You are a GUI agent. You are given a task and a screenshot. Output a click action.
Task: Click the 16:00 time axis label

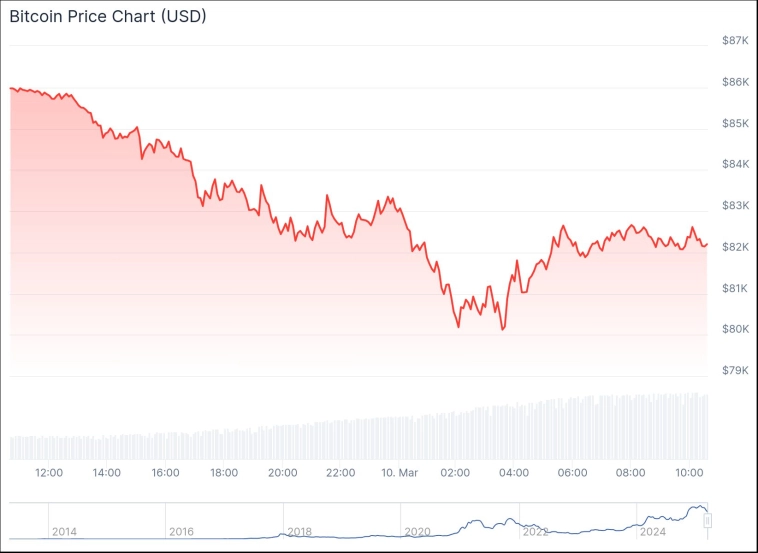[166, 473]
